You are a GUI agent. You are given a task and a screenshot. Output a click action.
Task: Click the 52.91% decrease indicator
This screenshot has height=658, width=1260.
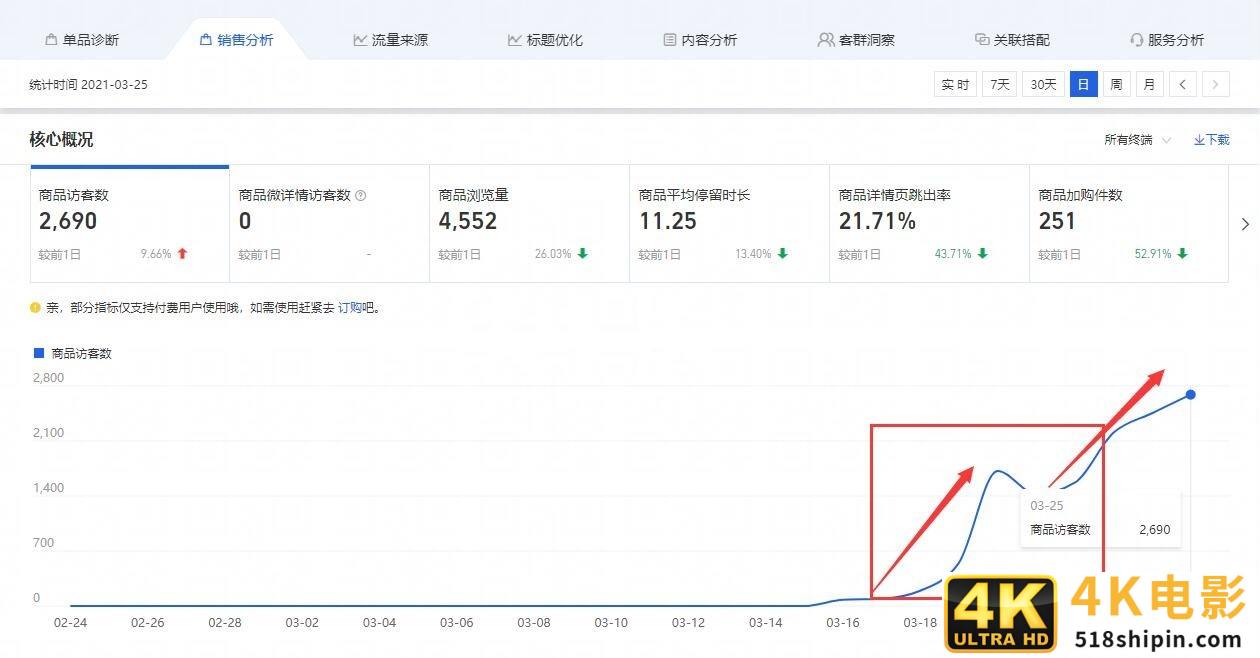click(1161, 254)
